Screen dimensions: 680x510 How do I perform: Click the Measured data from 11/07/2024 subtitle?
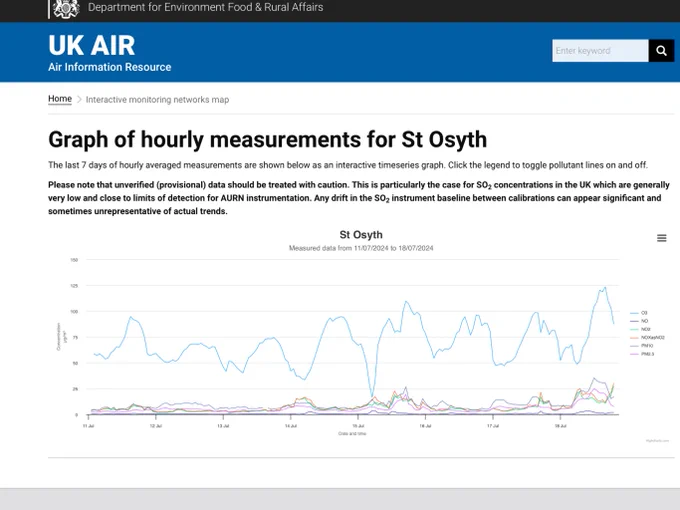click(361, 248)
